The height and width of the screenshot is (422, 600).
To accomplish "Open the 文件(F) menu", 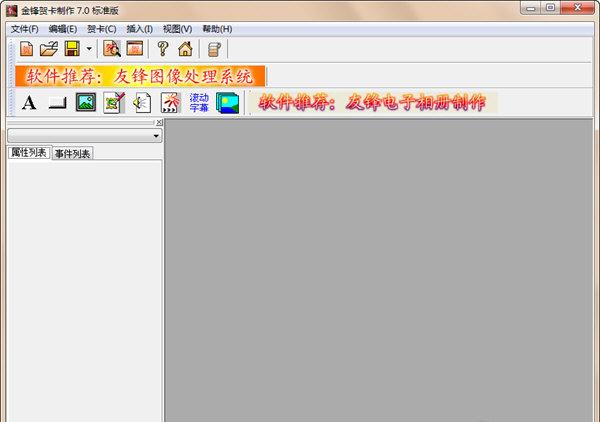I will coord(23,29).
